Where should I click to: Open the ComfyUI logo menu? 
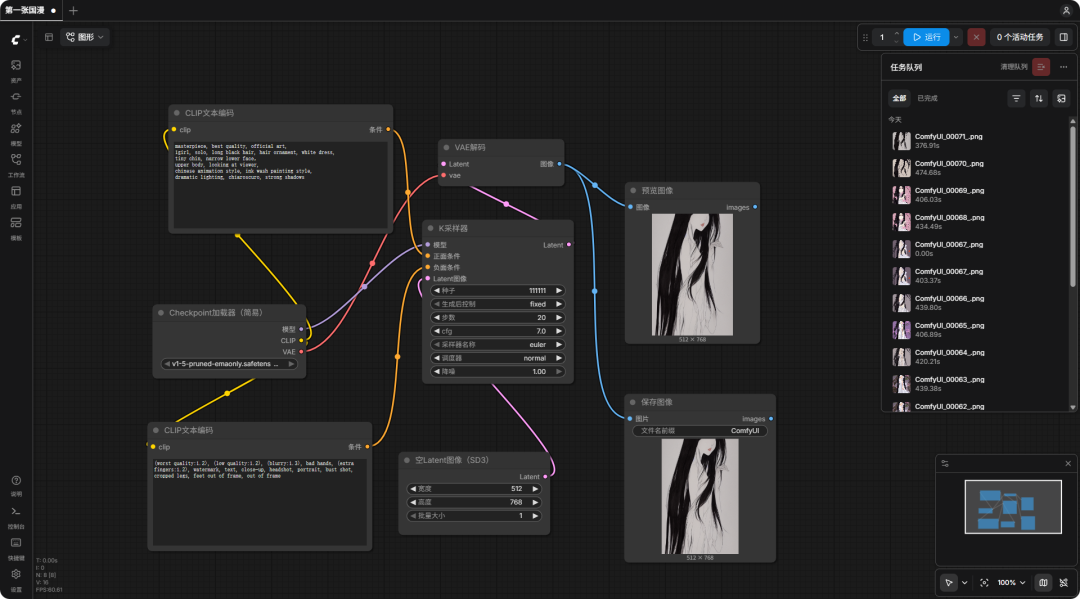(18, 40)
